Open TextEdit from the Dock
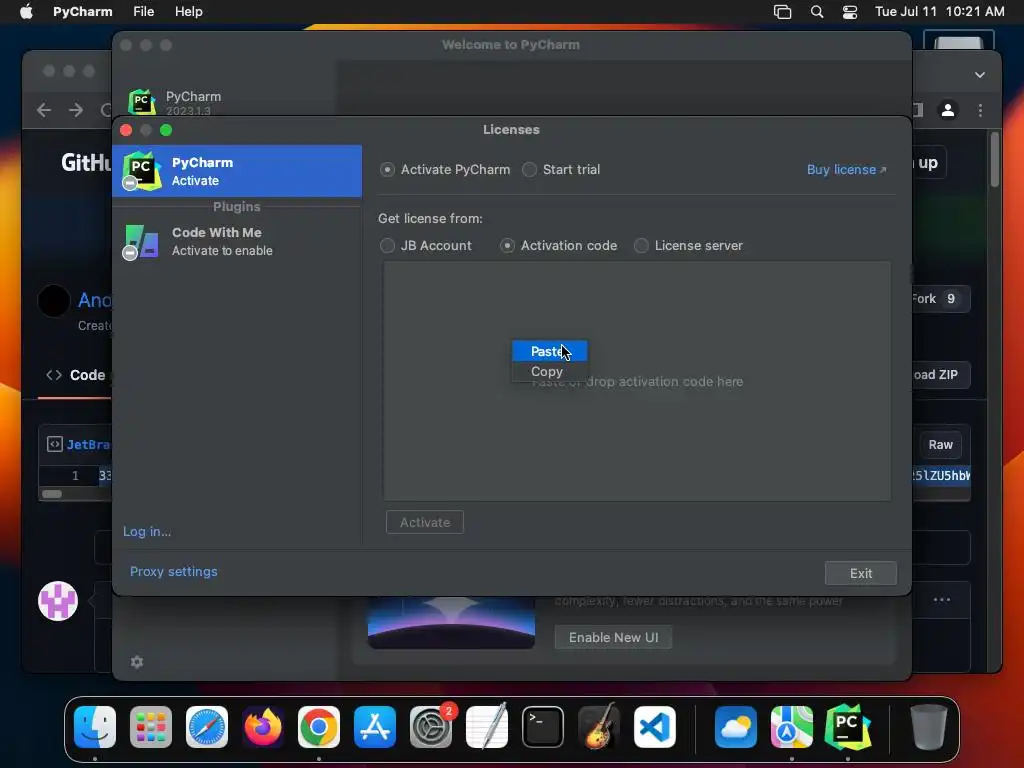 [x=487, y=727]
